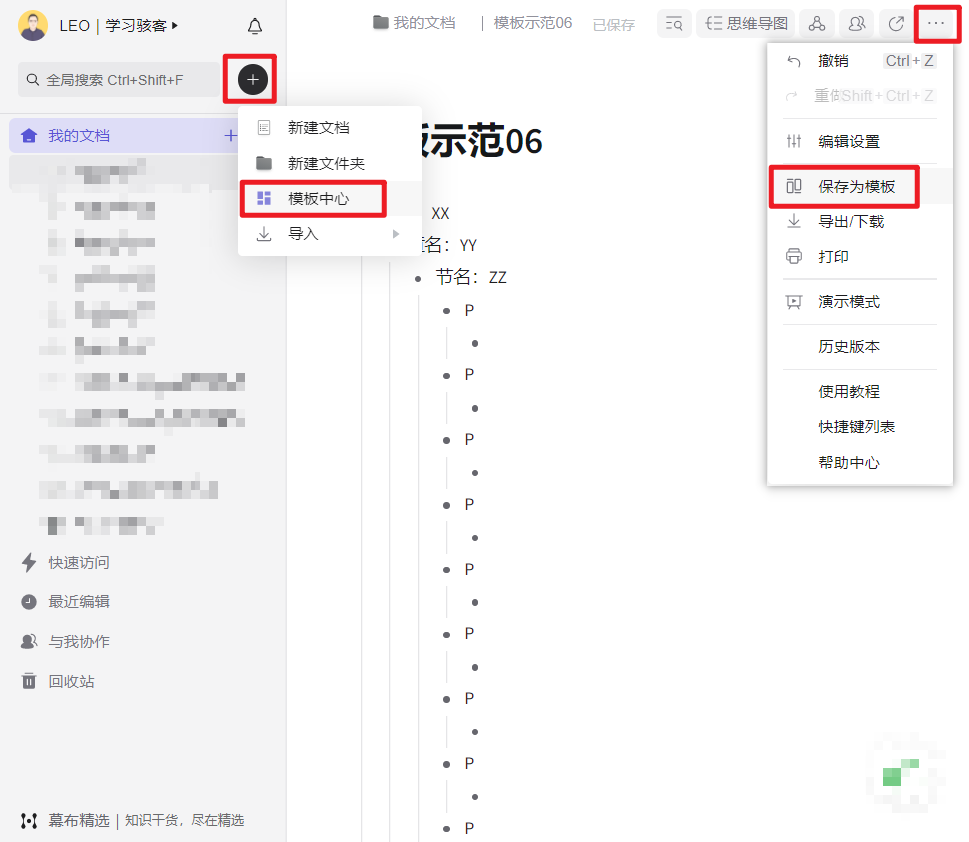Click the invite collaborators toolbar icon

click(857, 24)
